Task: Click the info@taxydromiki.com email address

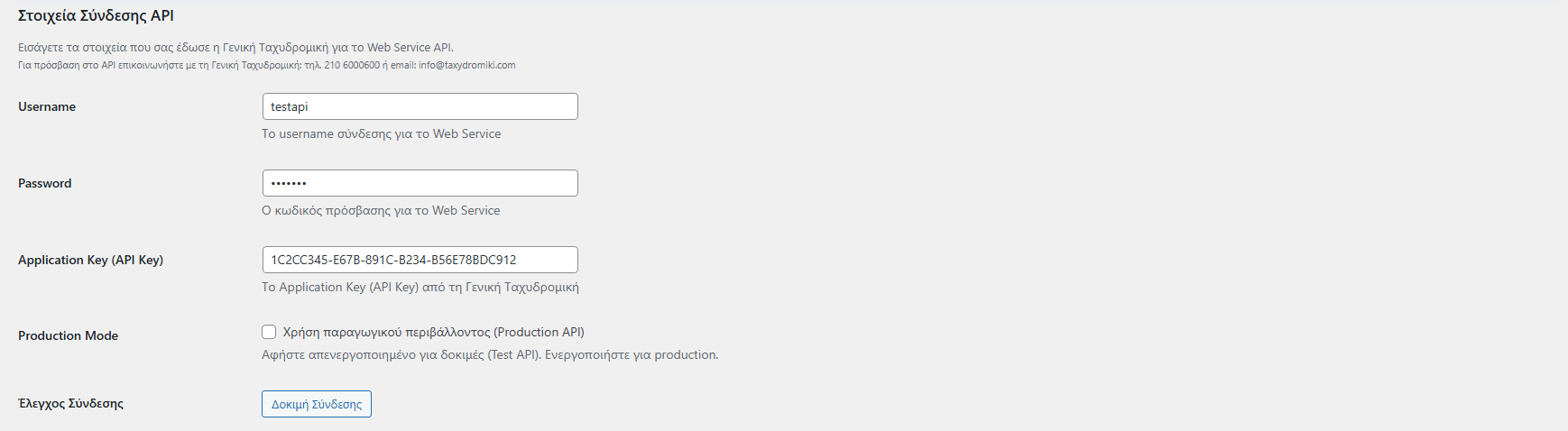Action: coord(466,65)
